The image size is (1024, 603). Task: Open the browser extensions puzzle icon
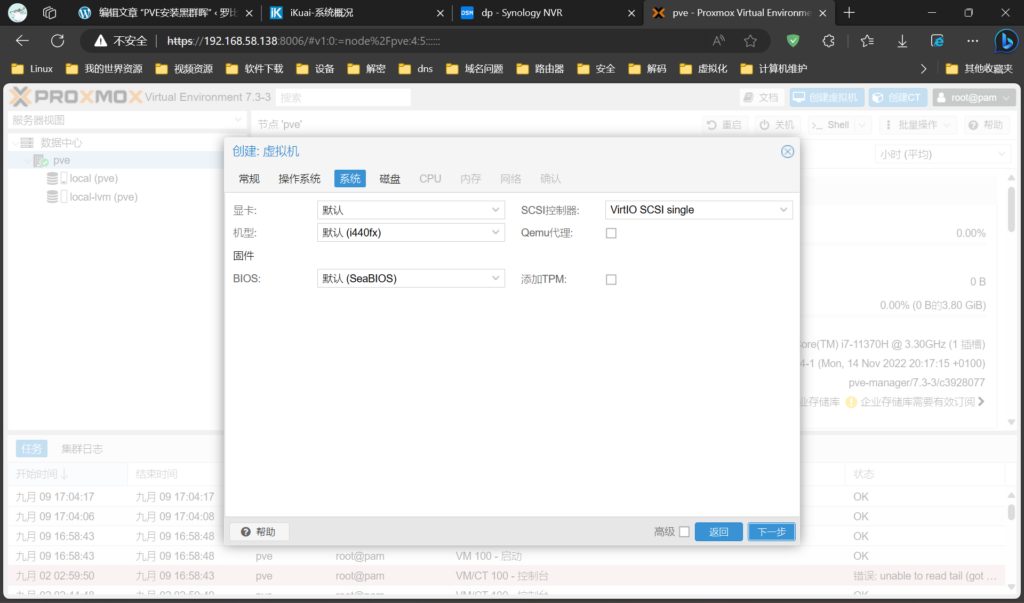click(828, 41)
